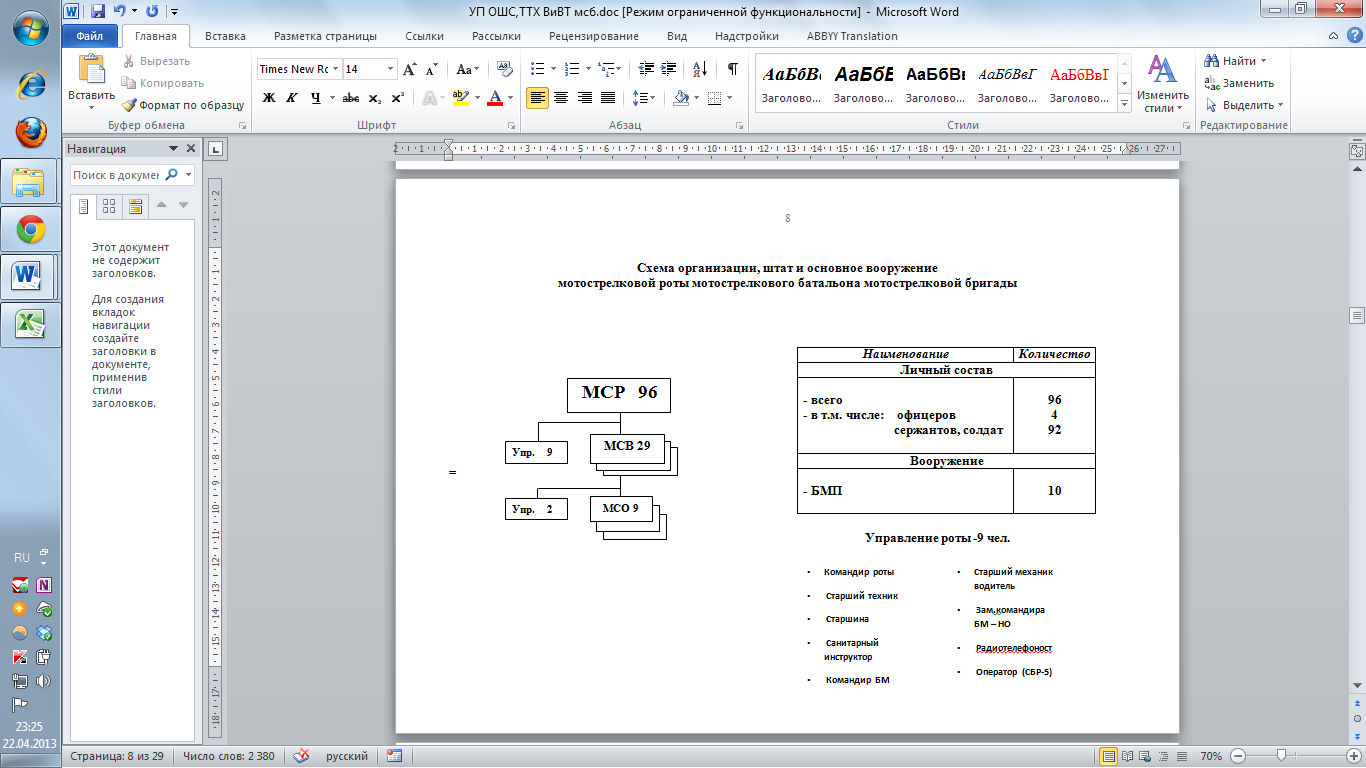Toggle subscript formatting
This screenshot has height=768, width=1366.
tap(375, 98)
